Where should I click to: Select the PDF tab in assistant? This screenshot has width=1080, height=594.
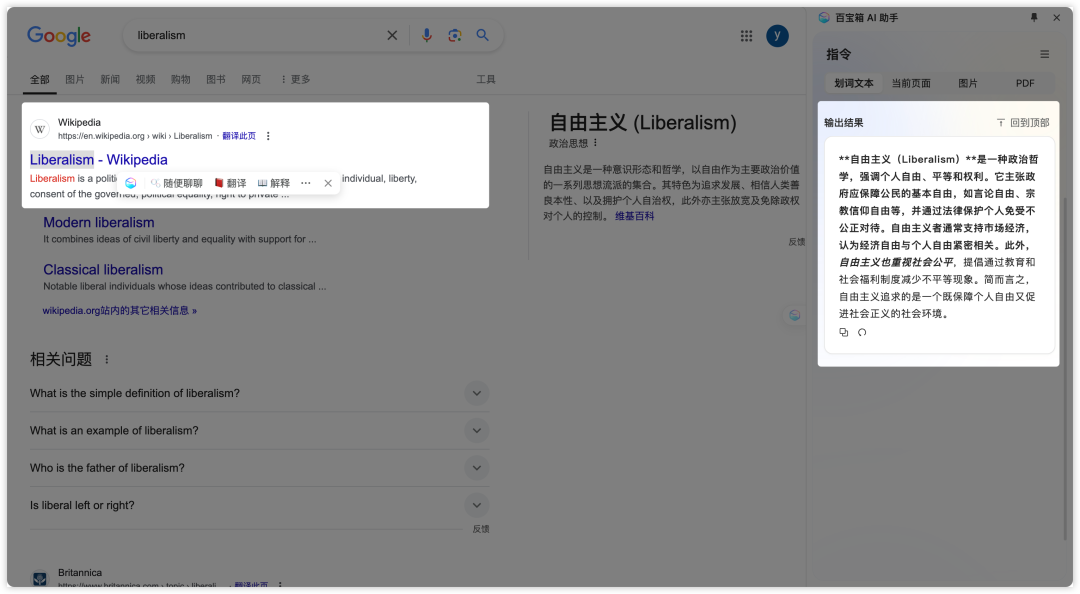click(x=1025, y=83)
